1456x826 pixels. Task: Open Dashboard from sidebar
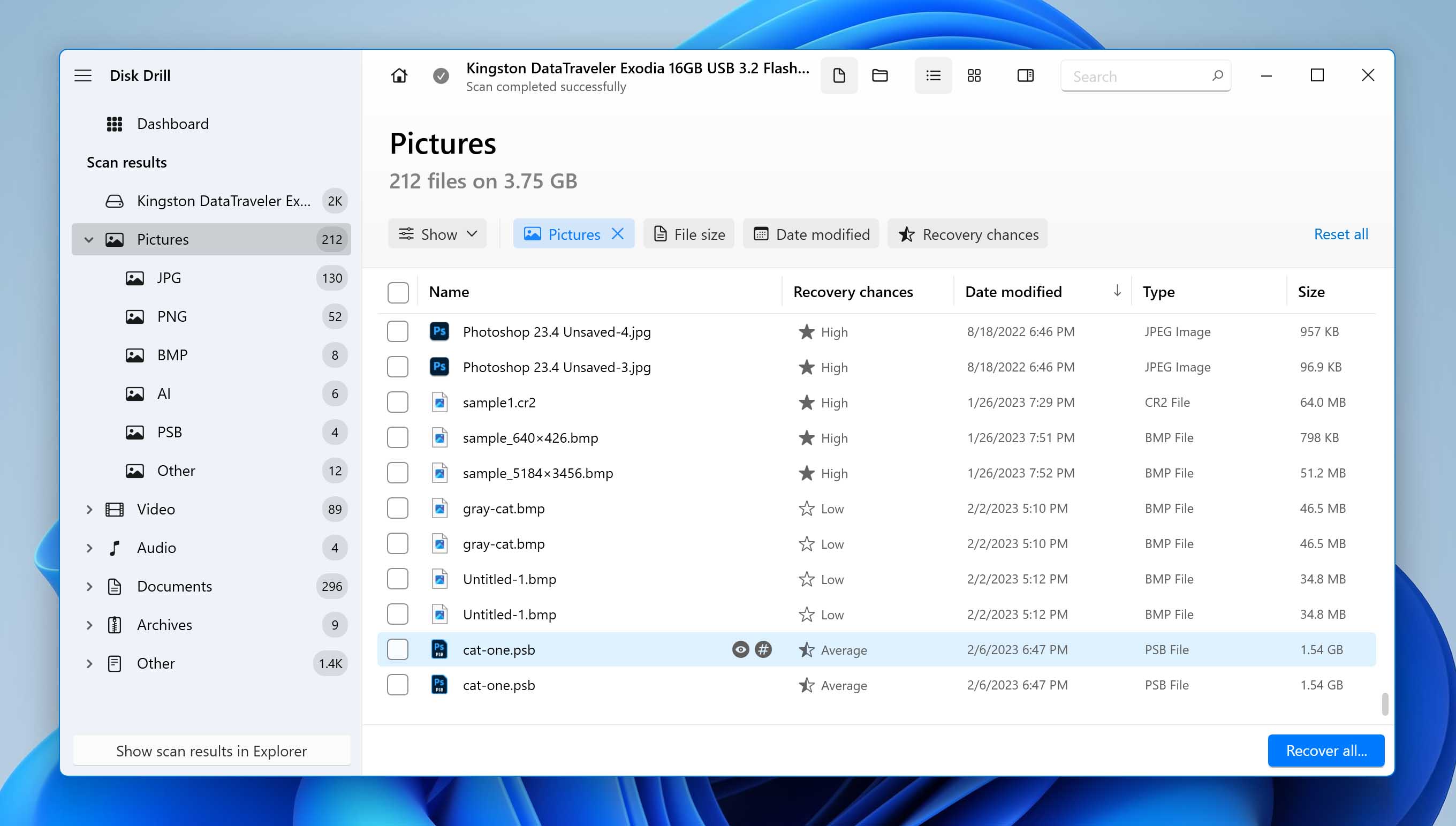click(212, 124)
